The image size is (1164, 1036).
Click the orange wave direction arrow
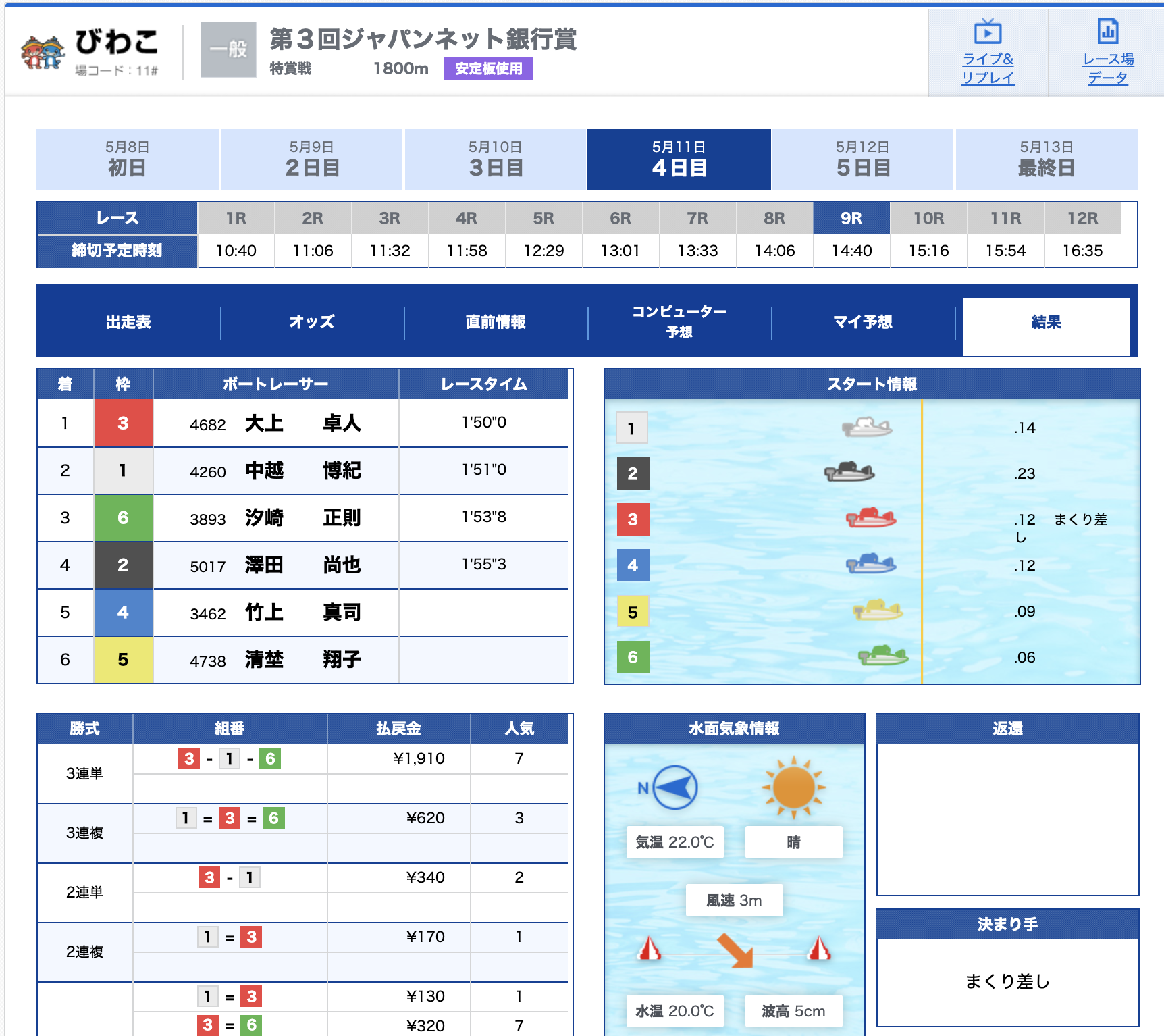click(x=735, y=950)
